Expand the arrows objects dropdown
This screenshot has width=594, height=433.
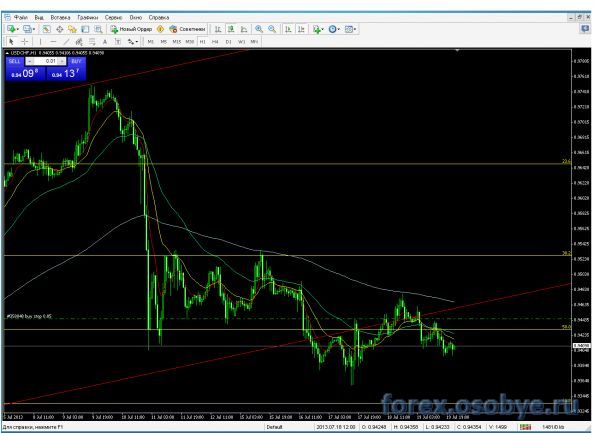(x=137, y=41)
